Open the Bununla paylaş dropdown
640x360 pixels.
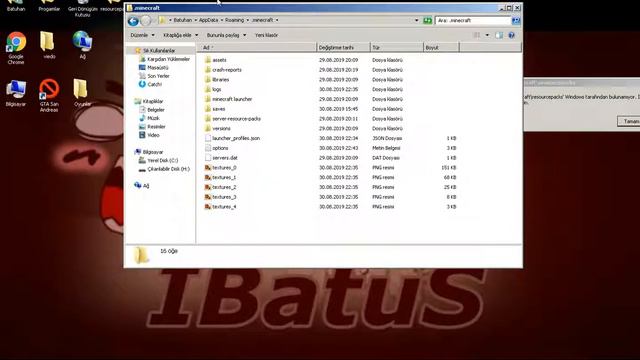click(x=226, y=36)
